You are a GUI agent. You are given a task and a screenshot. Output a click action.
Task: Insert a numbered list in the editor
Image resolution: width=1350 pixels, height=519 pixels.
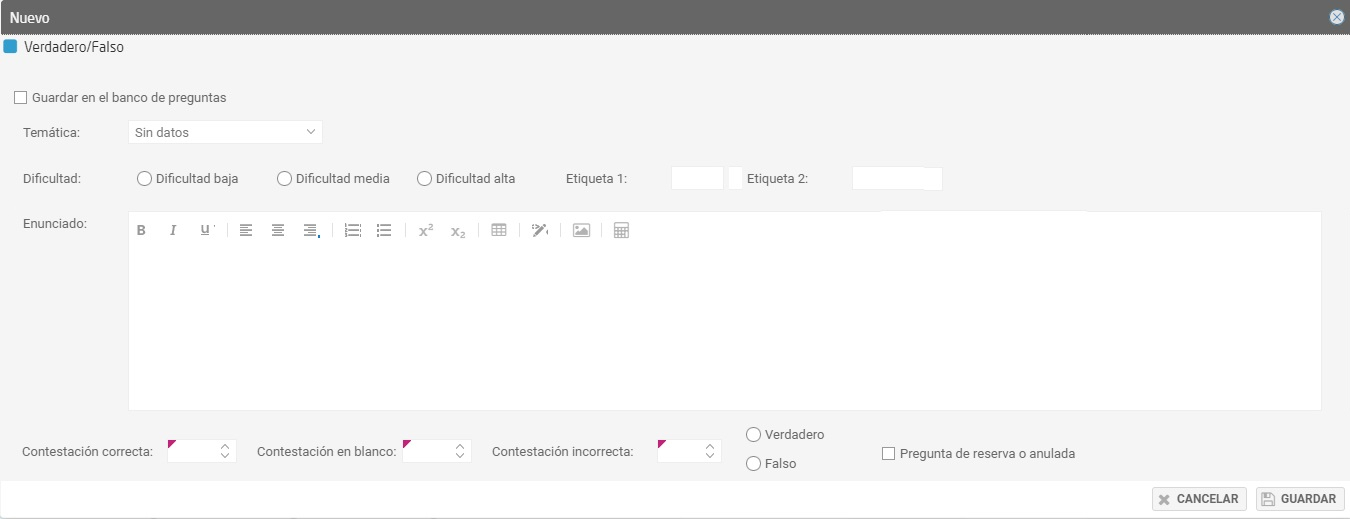coord(352,231)
